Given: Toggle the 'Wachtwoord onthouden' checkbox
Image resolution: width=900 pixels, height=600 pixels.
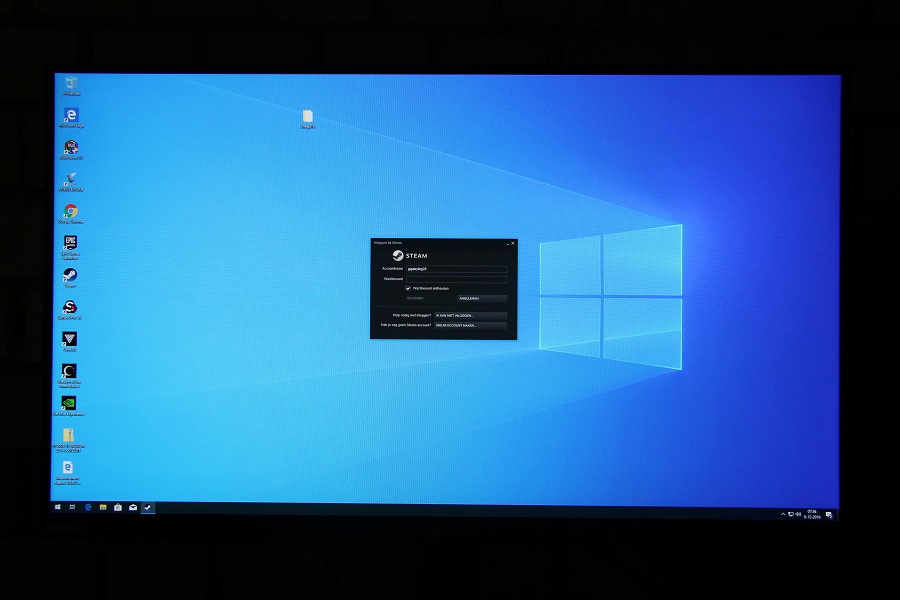Looking at the screenshot, I should pos(408,288).
